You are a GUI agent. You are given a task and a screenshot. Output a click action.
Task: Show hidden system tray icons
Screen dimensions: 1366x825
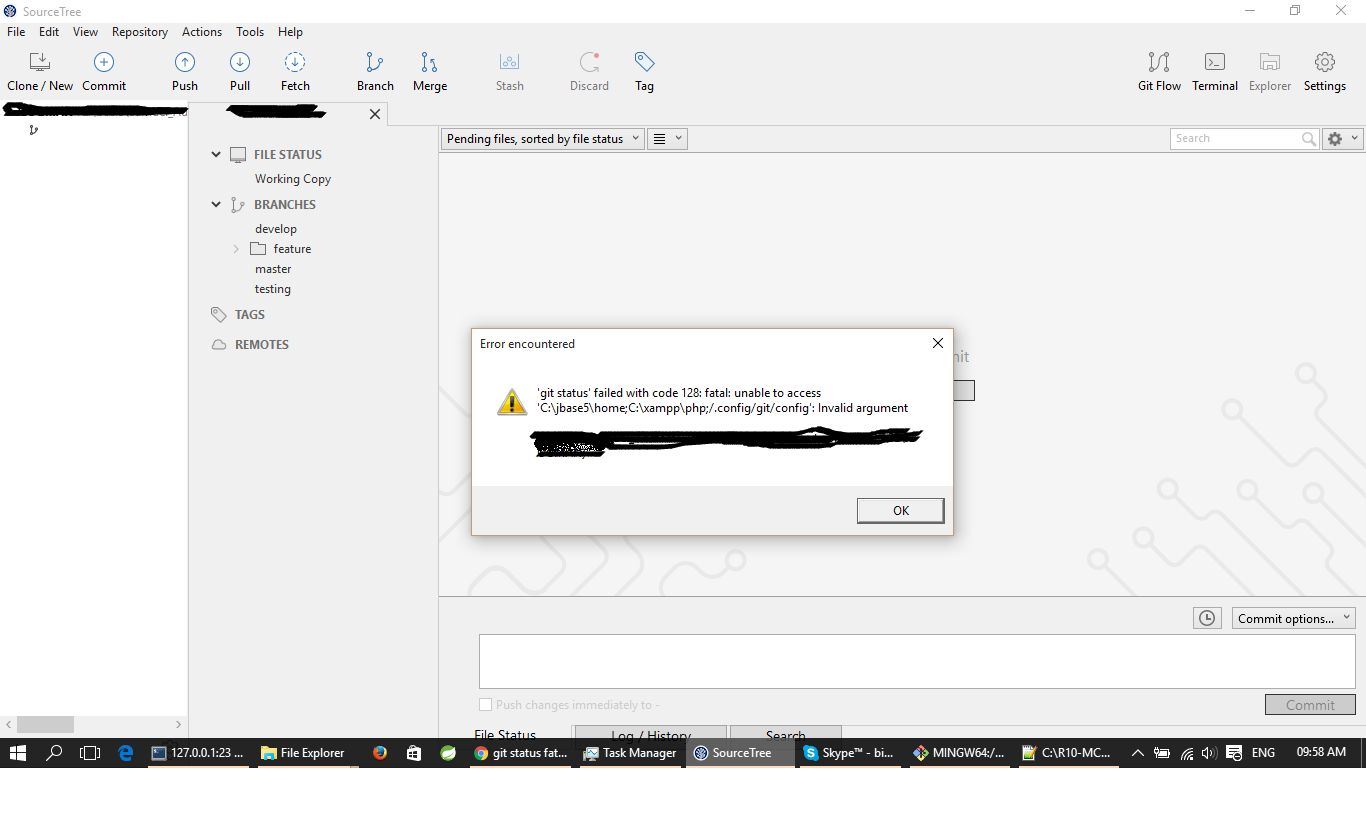click(1137, 753)
